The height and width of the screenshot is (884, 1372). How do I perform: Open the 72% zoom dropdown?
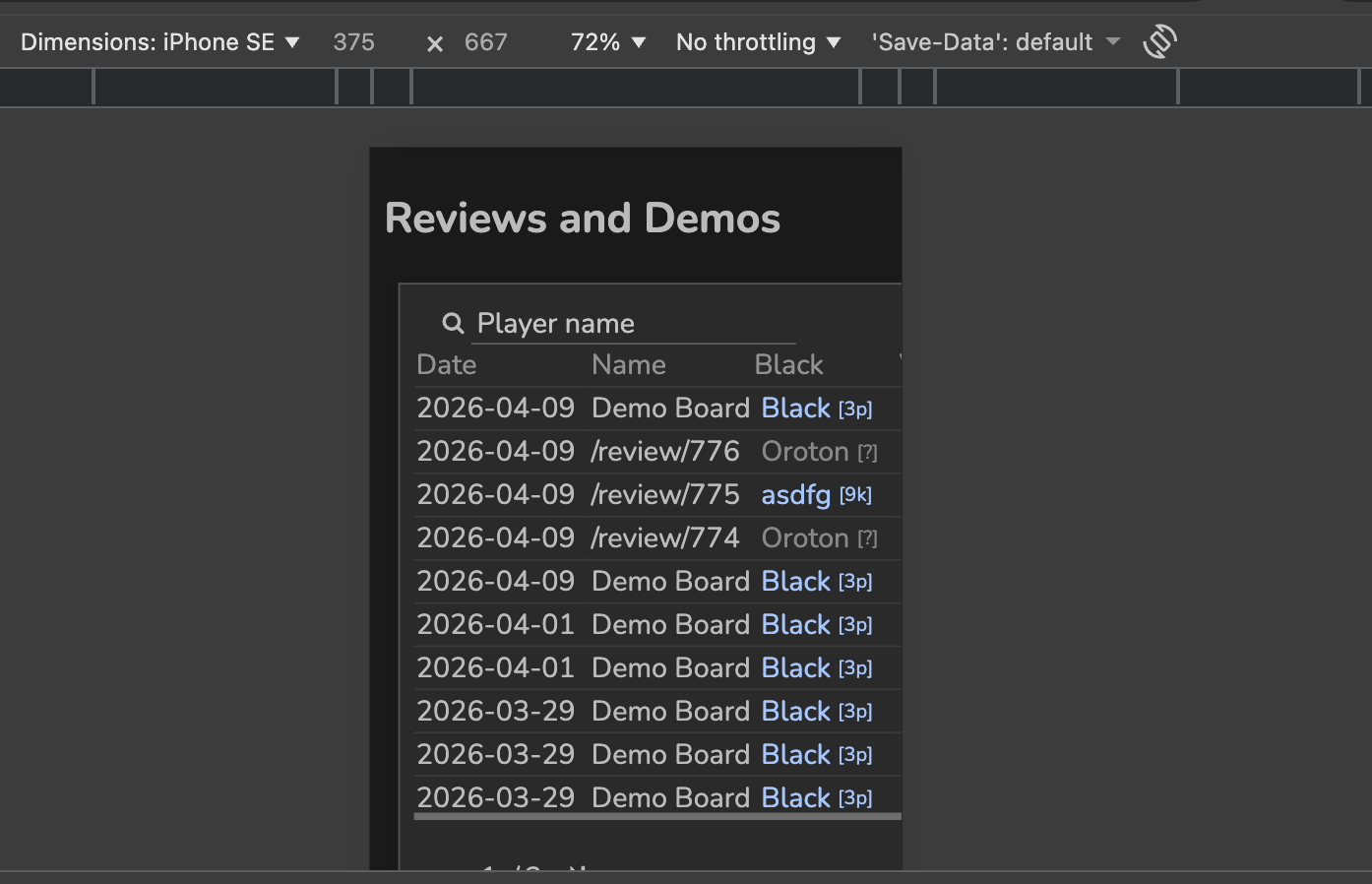coord(608,42)
